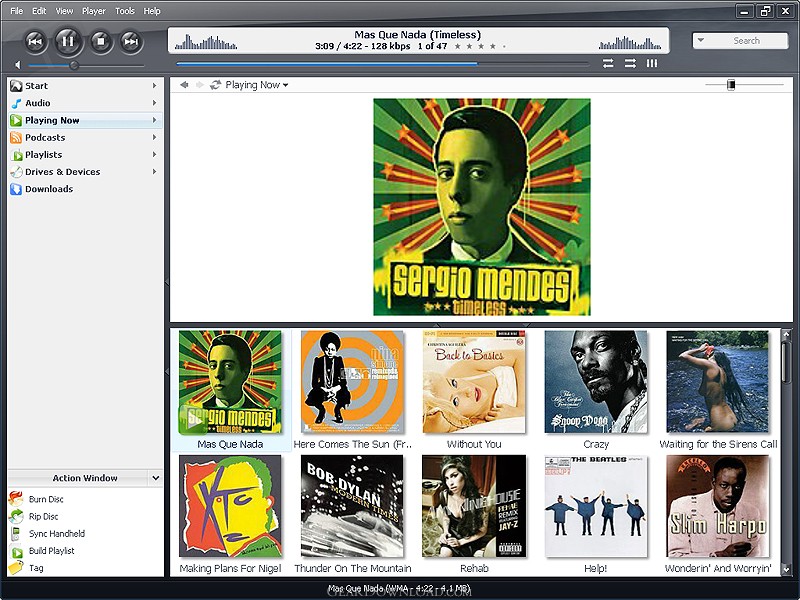Open the search options dropdown arrow
The image size is (800, 600).
tap(701, 40)
